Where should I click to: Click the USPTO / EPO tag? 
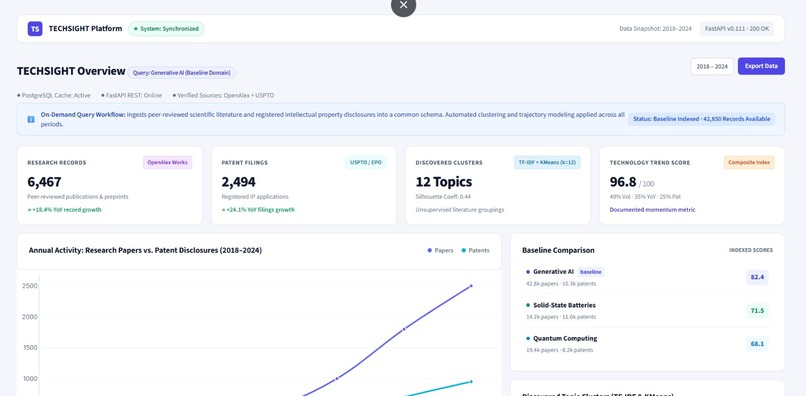coord(366,163)
